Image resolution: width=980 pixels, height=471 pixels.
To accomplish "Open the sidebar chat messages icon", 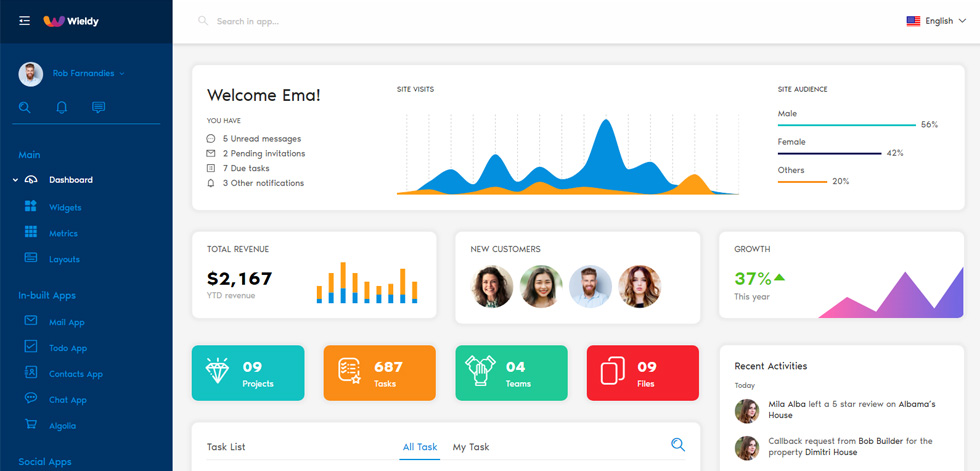I will pos(98,107).
